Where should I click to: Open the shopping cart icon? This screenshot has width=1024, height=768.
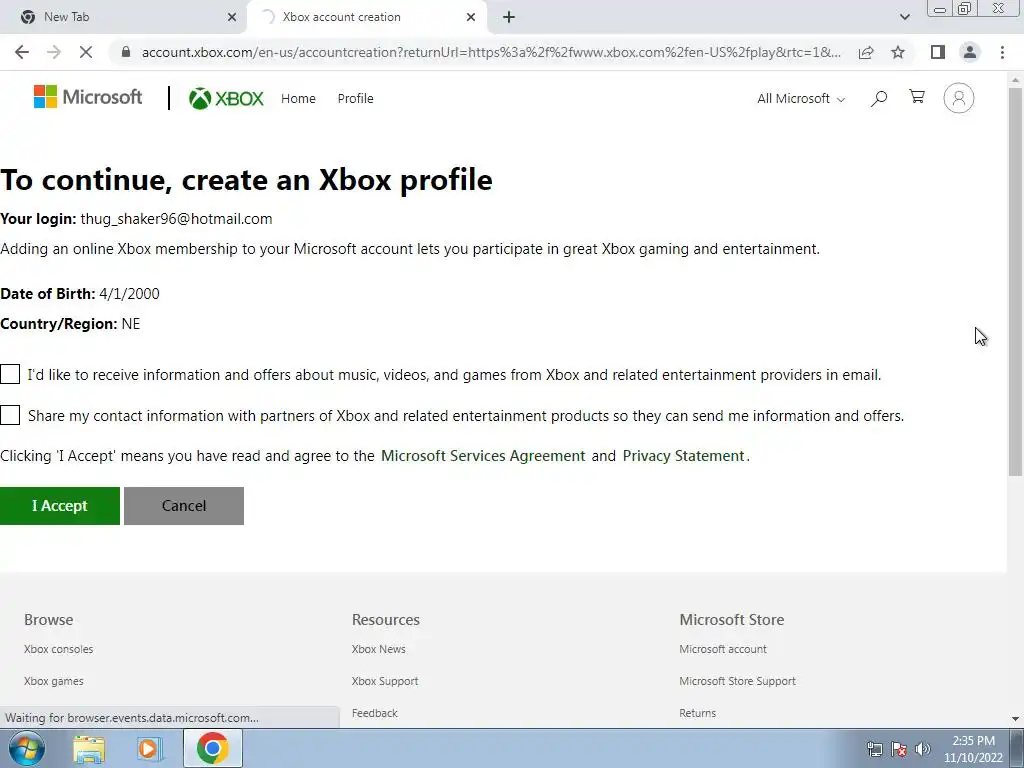[x=917, y=97]
